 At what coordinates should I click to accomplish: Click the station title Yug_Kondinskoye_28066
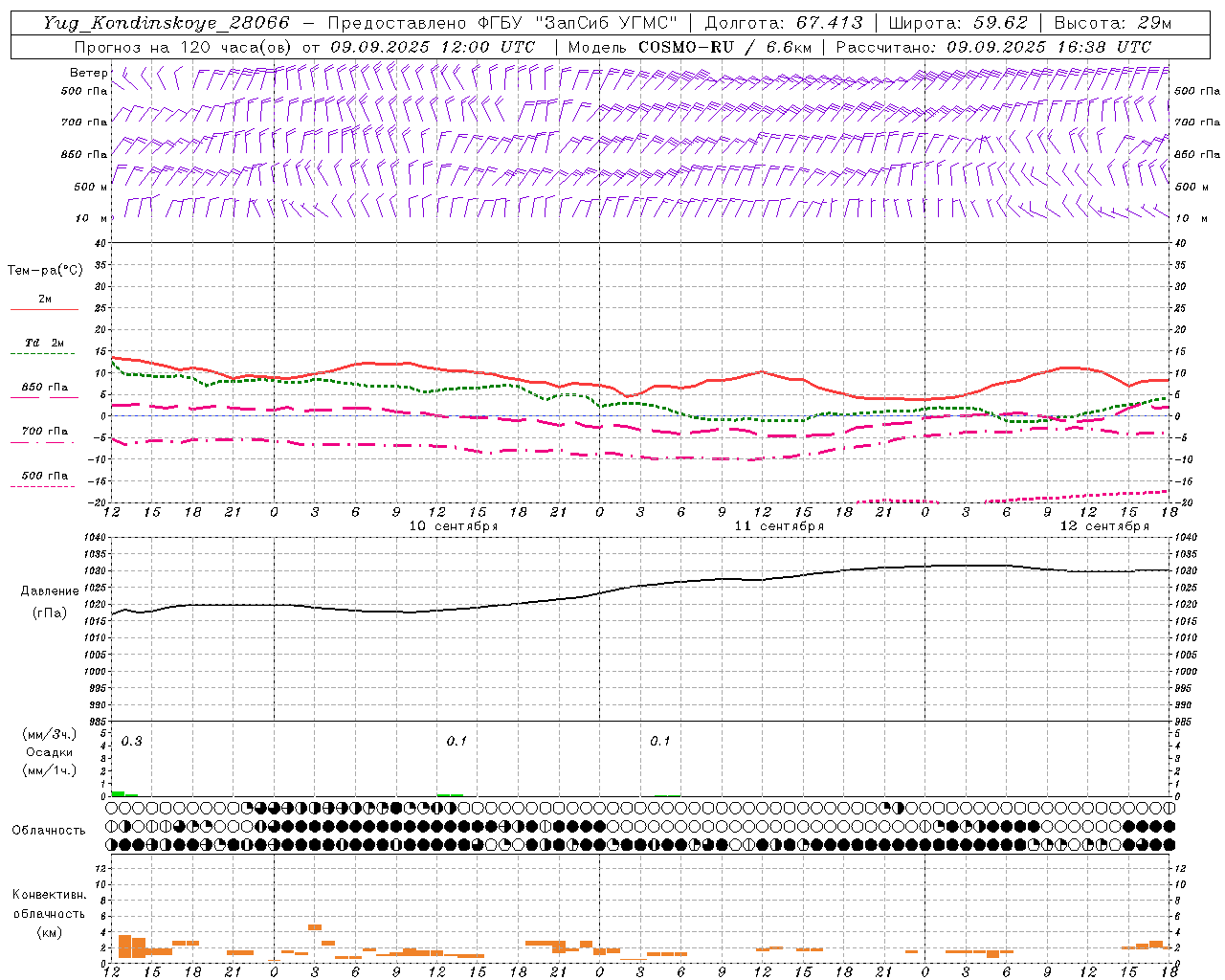click(x=166, y=23)
